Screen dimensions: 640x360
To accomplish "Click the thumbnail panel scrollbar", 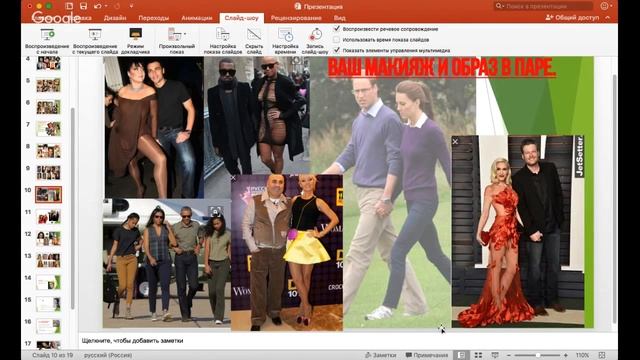I will [x=73, y=208].
